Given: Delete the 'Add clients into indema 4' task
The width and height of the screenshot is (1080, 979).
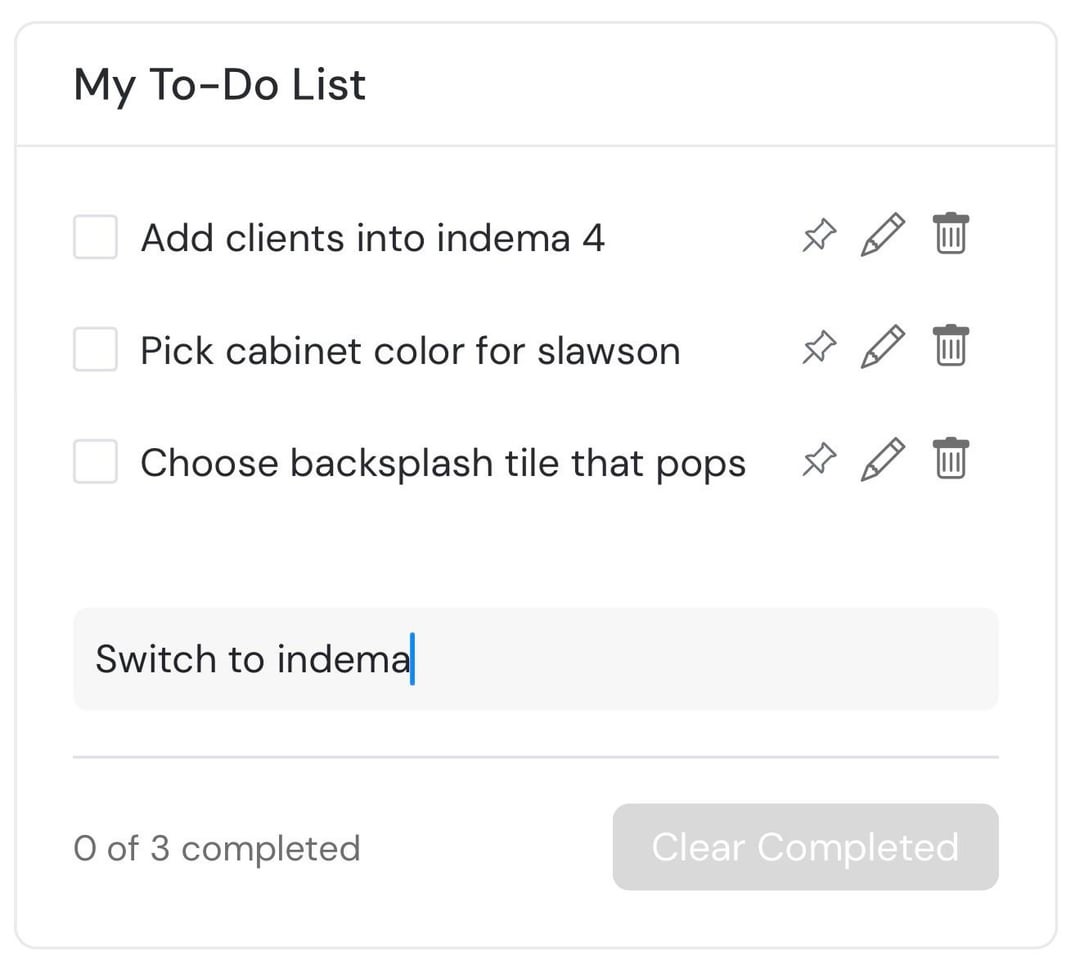Looking at the screenshot, I should pos(950,234).
